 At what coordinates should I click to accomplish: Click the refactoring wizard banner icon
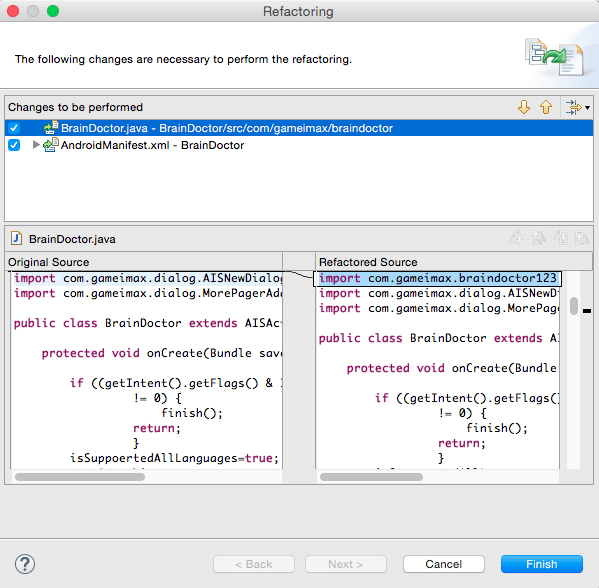pyautogui.click(x=554, y=57)
